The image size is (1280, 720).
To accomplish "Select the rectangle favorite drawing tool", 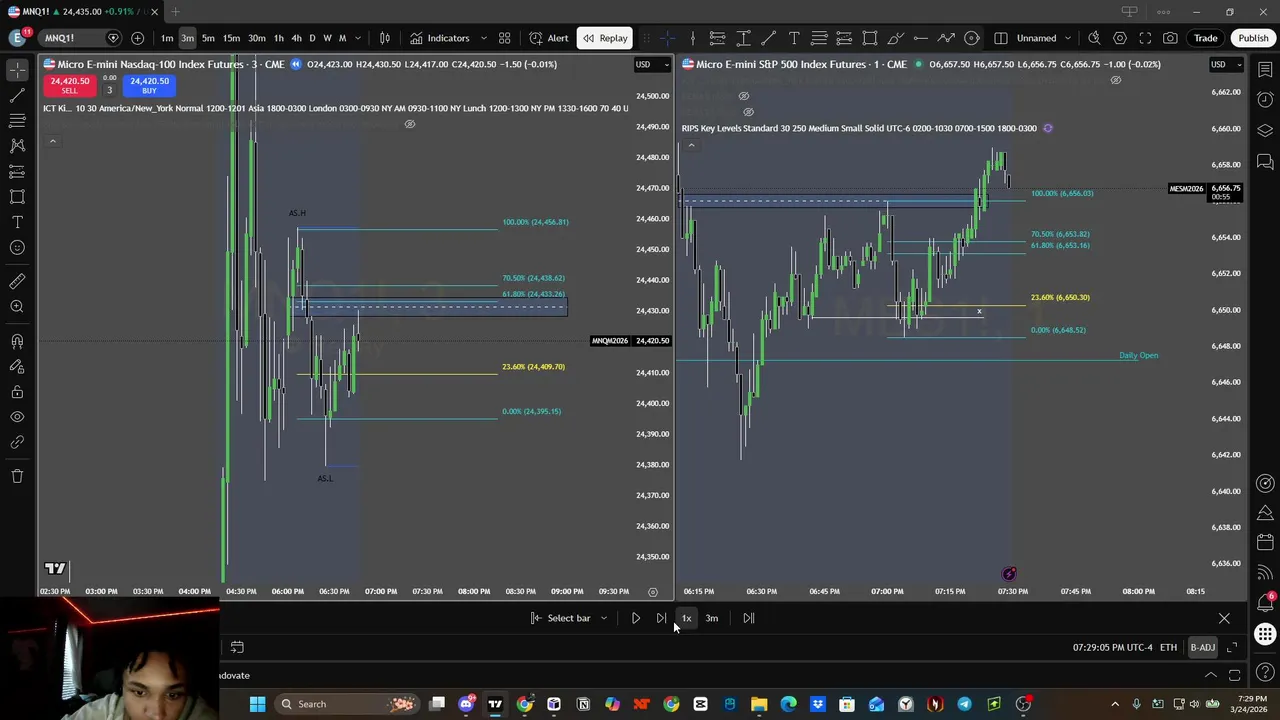I will (x=870, y=38).
